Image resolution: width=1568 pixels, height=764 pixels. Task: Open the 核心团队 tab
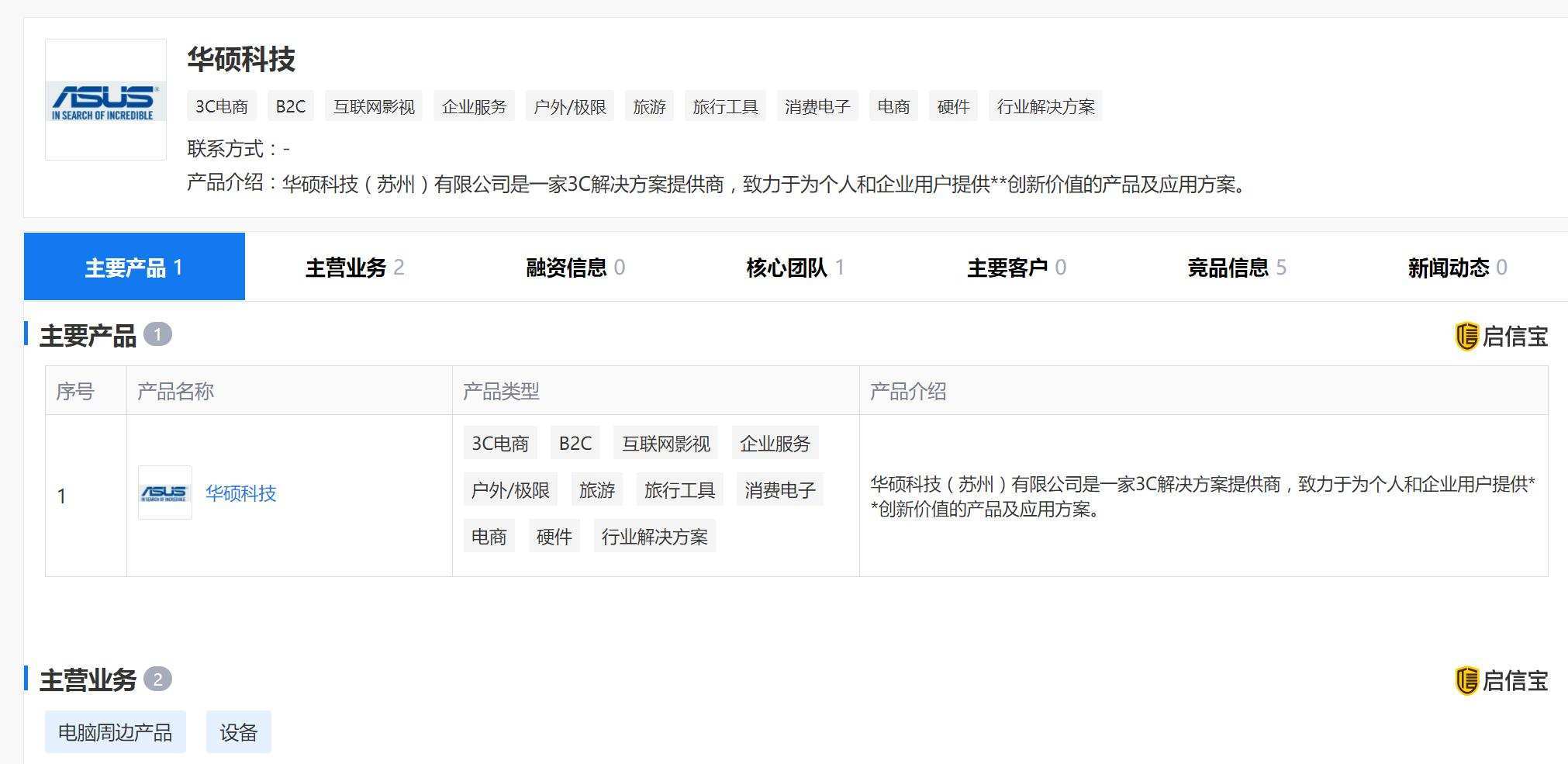796,267
